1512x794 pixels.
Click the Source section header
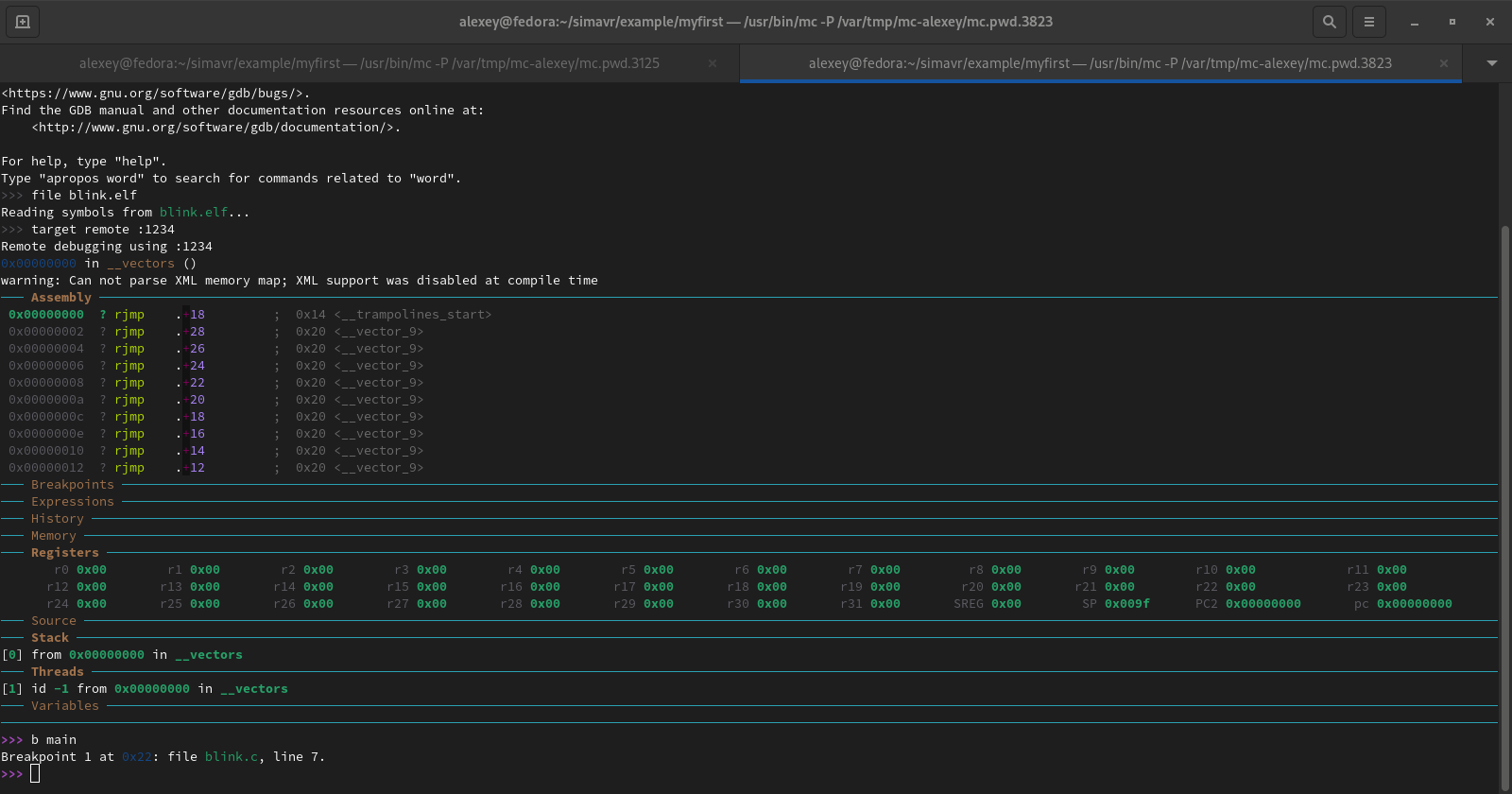(x=54, y=621)
